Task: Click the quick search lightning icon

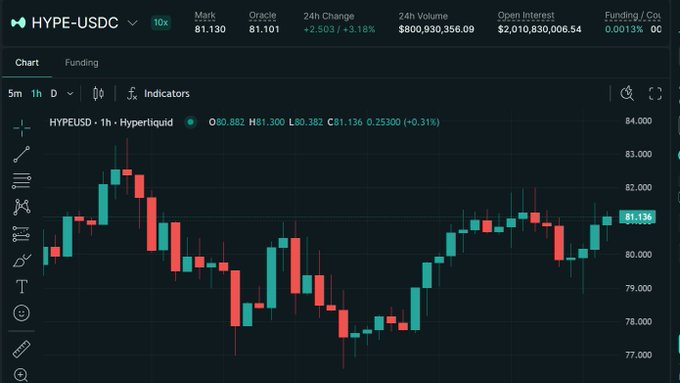Action: 627,93
